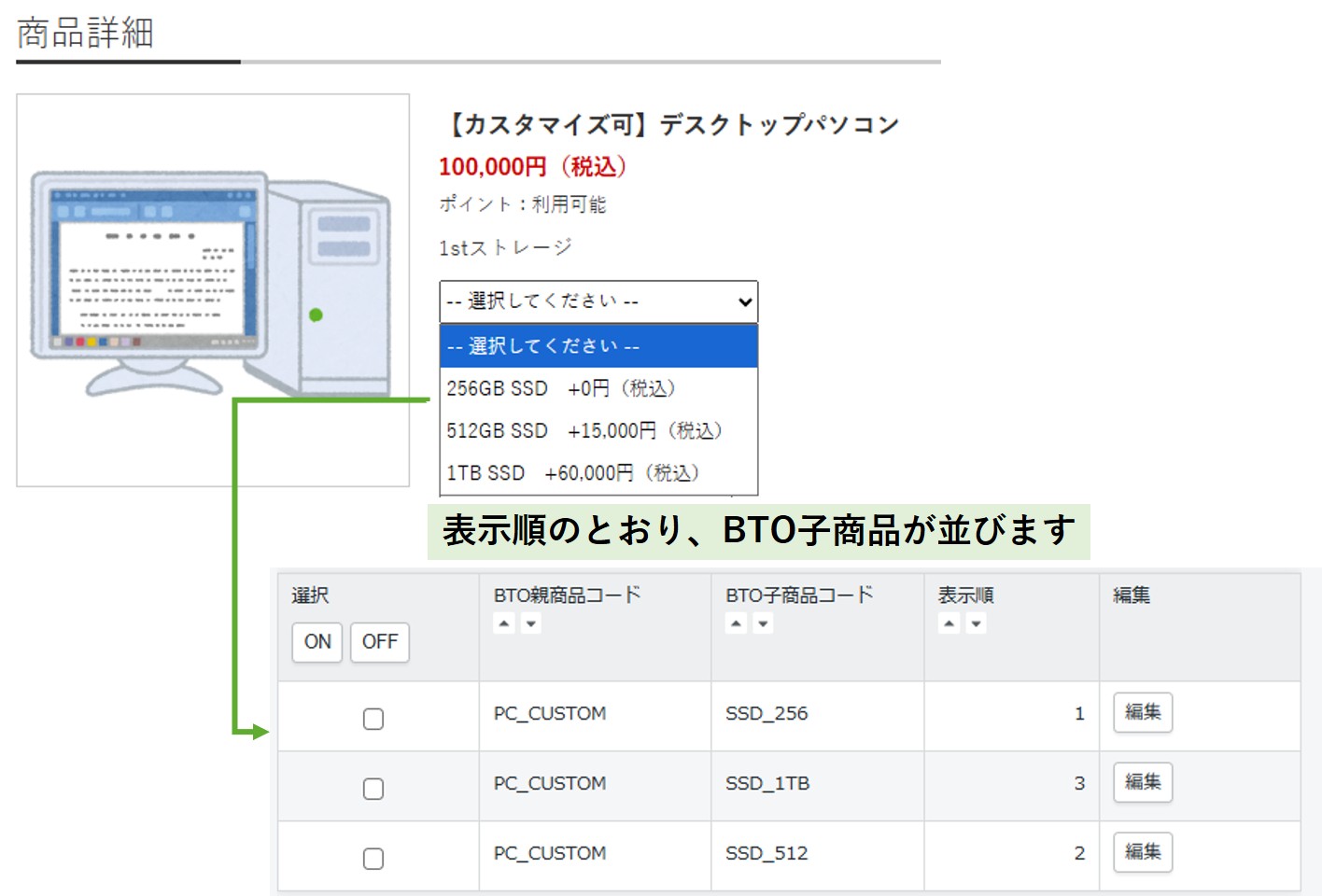Click the BTO親商品コード column header

568,595
